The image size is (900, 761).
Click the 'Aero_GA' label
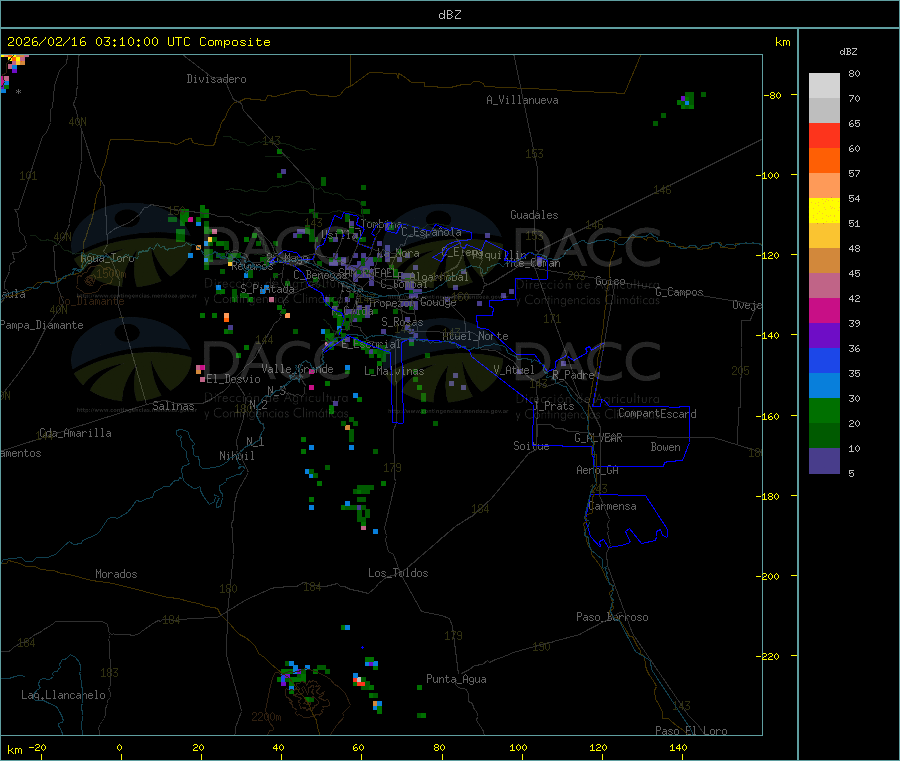tap(598, 470)
